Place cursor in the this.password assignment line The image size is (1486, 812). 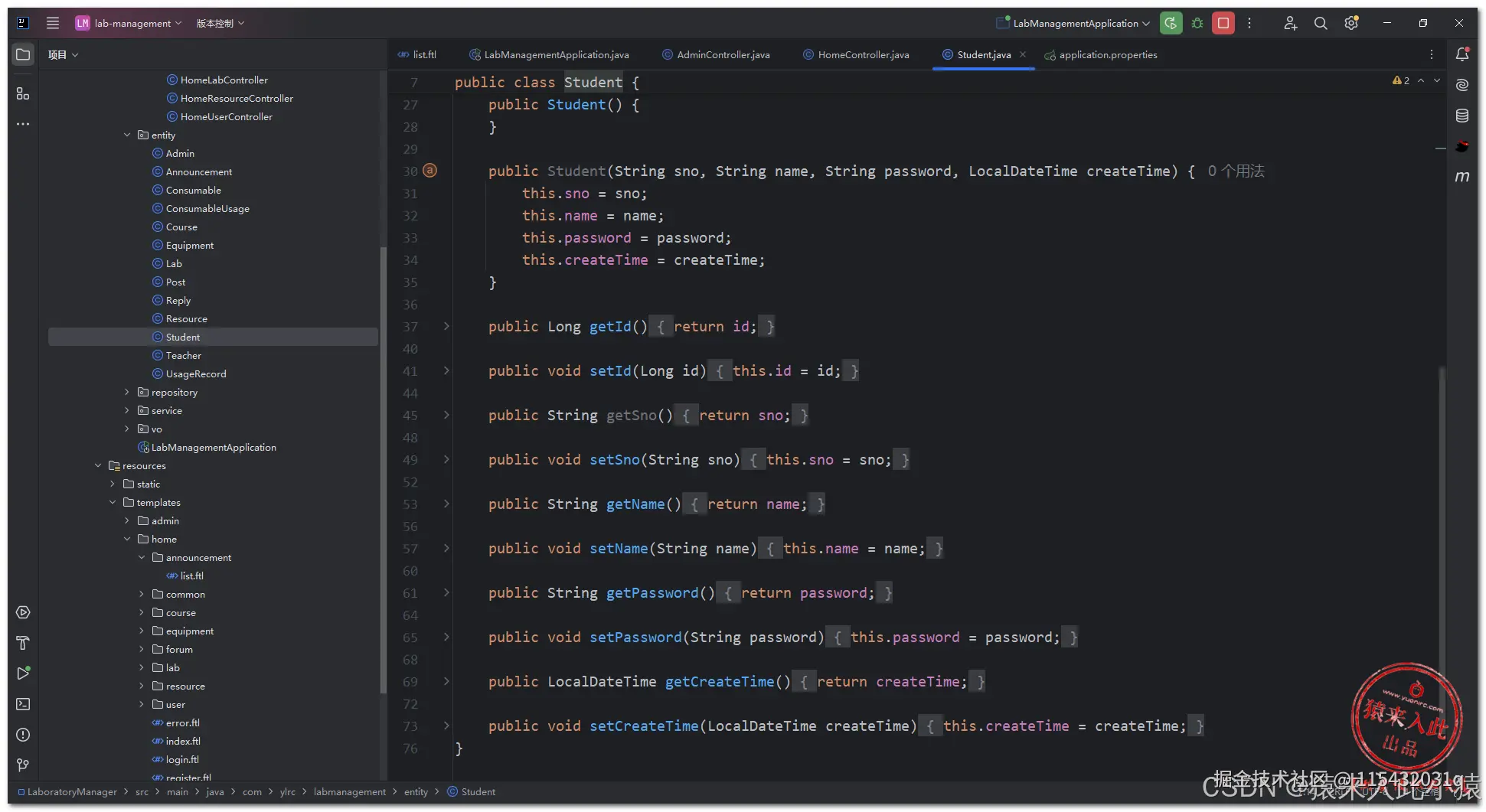[x=626, y=238]
